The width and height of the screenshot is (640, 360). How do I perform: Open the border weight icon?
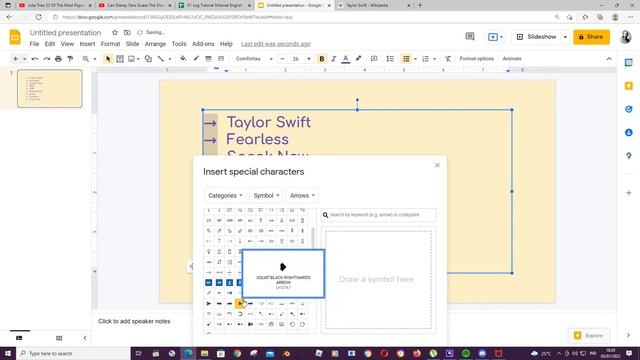[208, 58]
